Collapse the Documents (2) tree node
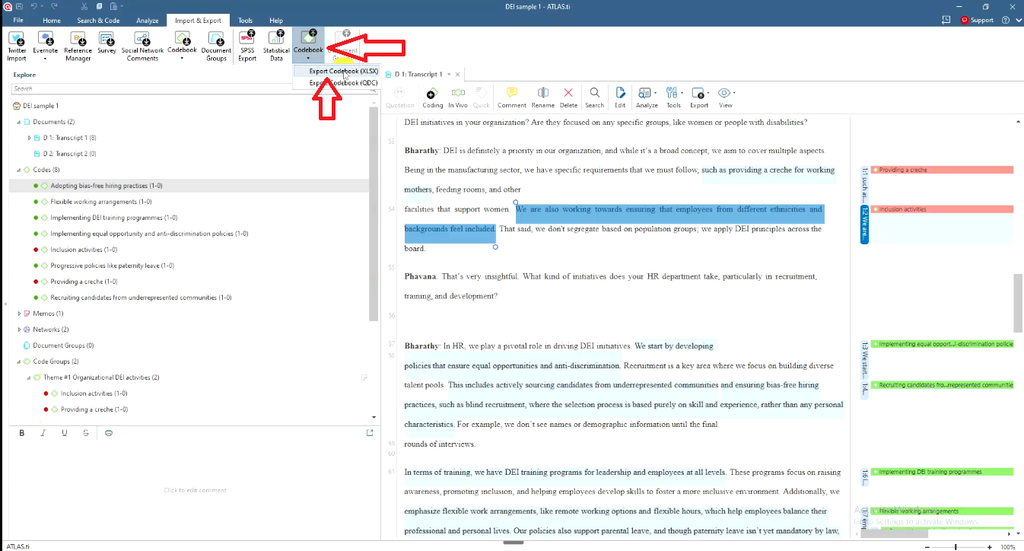 [x=18, y=122]
